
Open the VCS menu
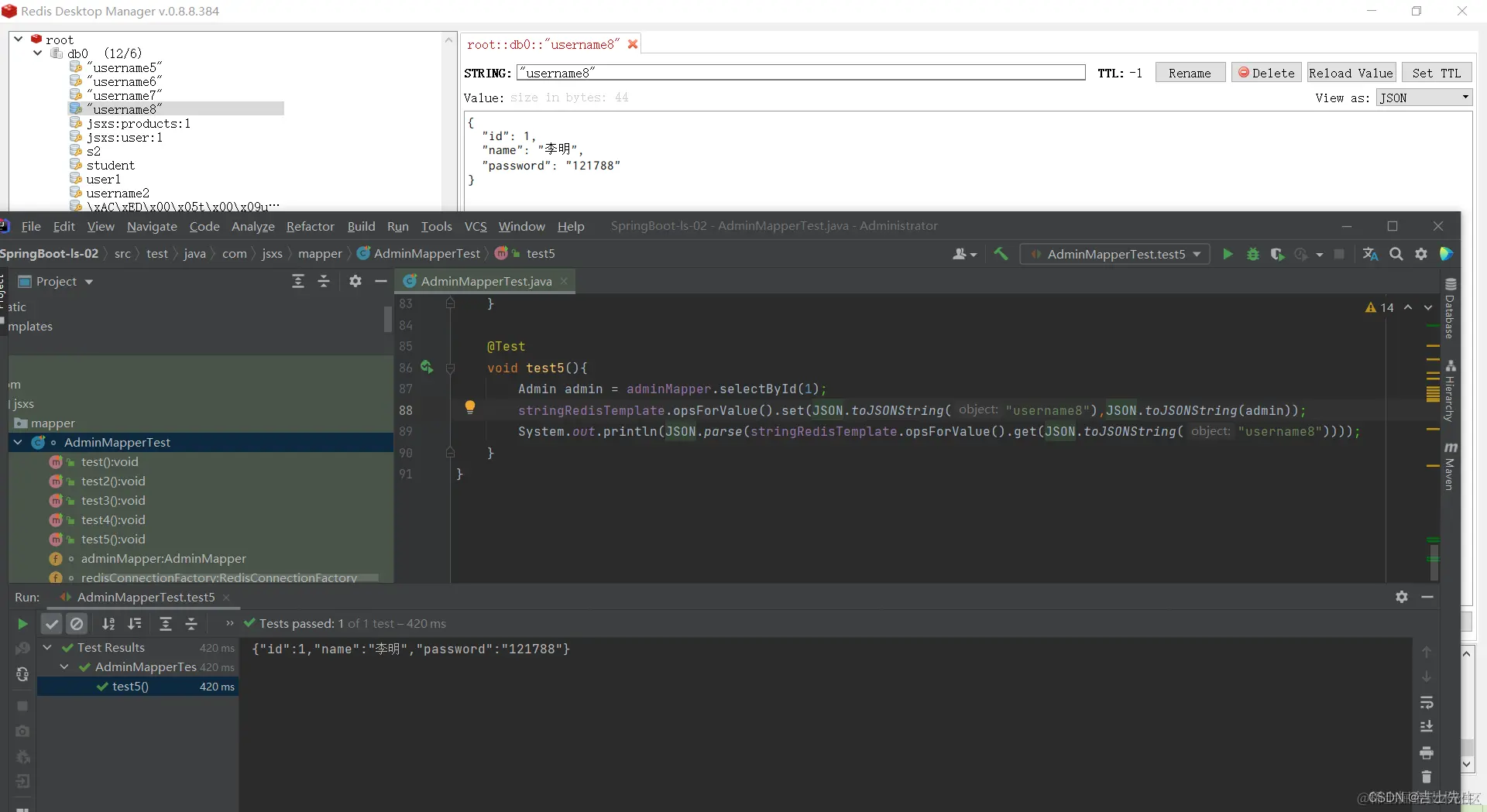pos(476,226)
